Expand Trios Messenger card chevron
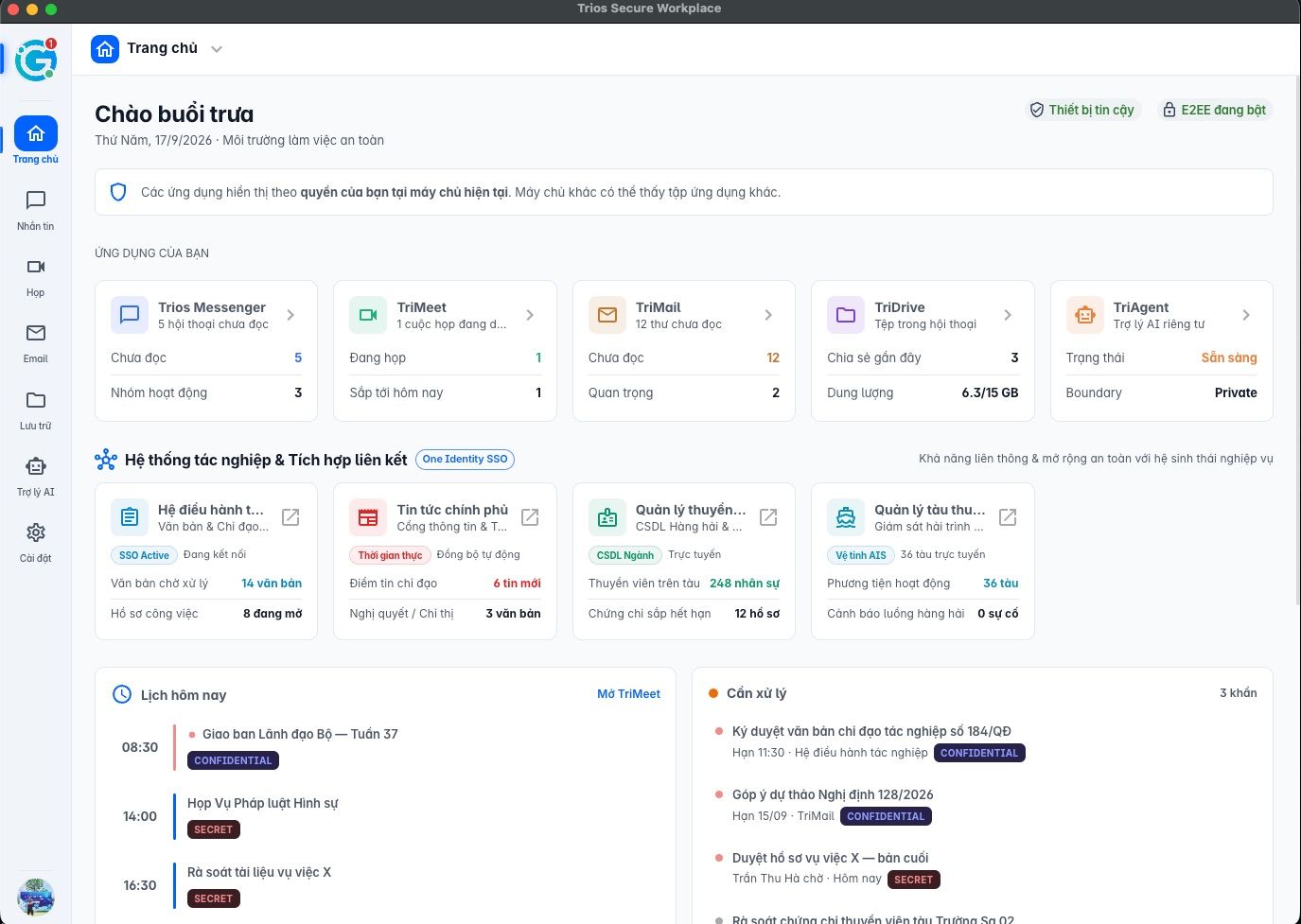This screenshot has width=1301, height=924. [x=290, y=315]
